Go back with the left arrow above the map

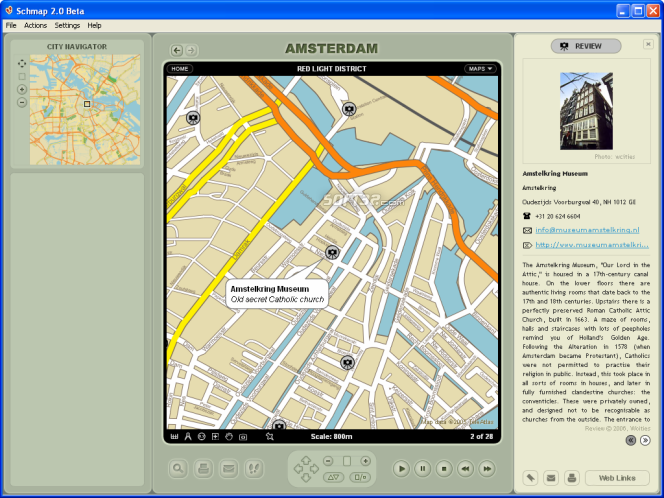177,50
